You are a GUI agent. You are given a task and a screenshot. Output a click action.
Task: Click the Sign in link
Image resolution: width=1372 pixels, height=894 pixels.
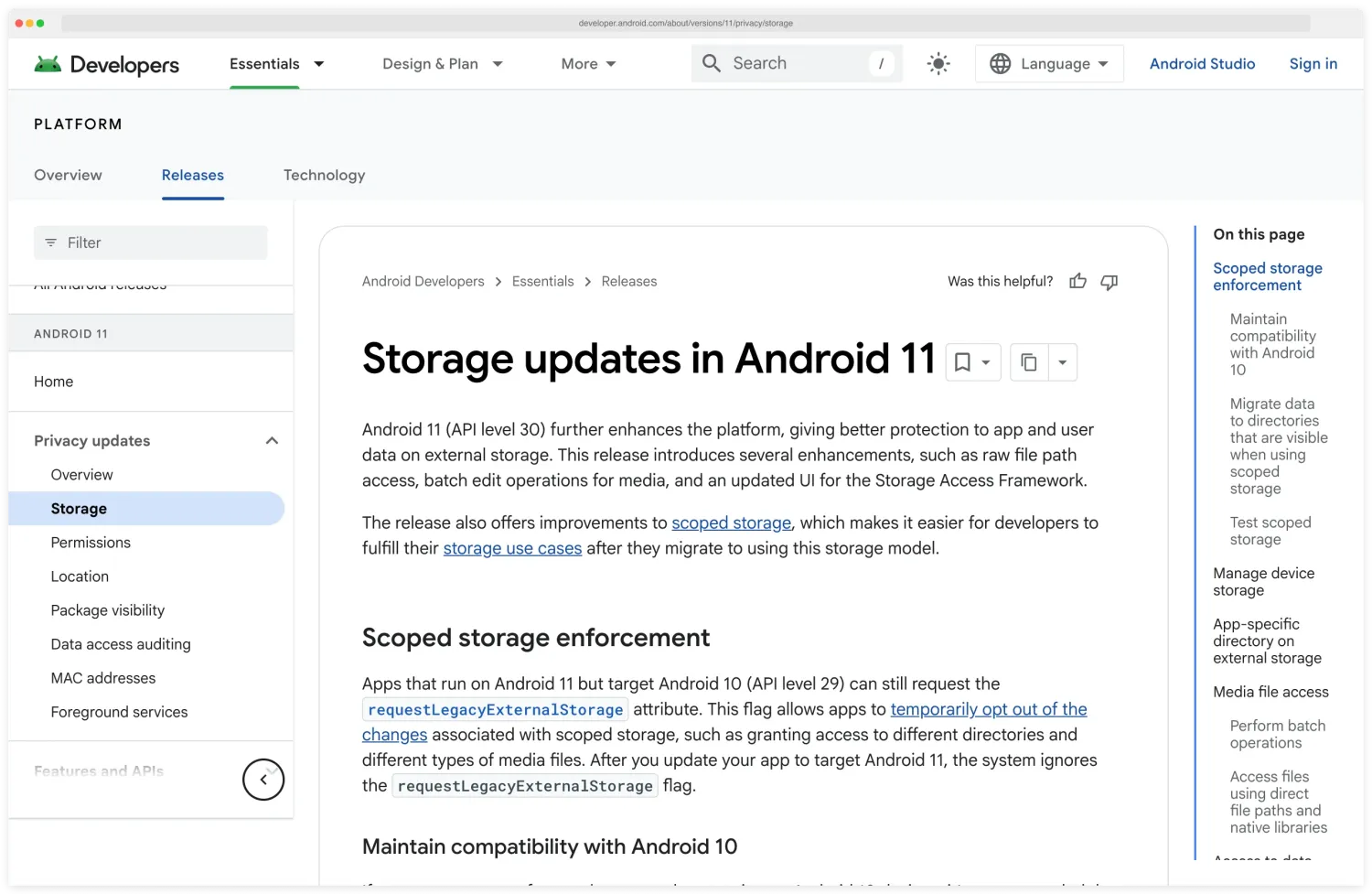[1313, 64]
